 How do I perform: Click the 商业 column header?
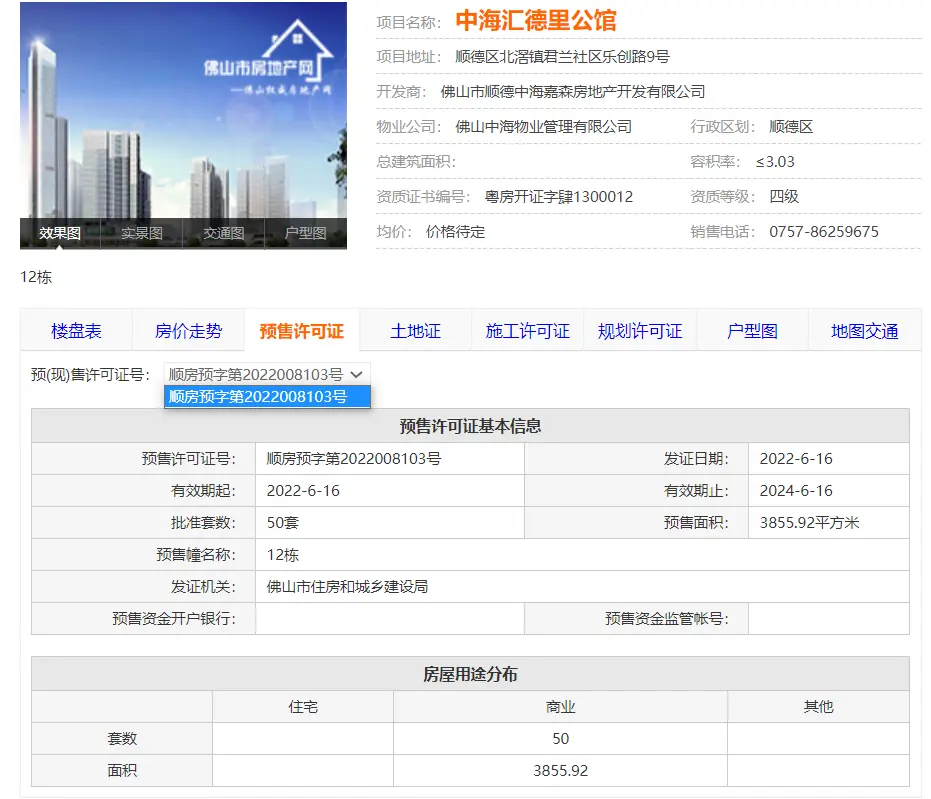point(560,706)
